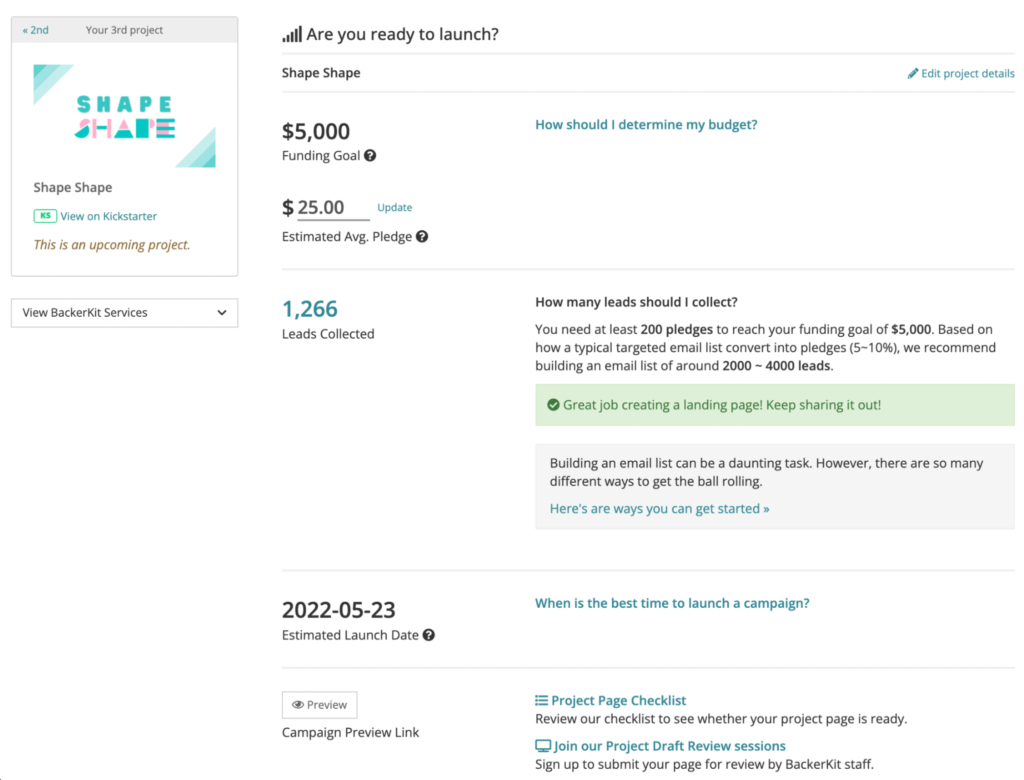Open the View BackerKit Services dropdown
The width and height of the screenshot is (1024, 780).
click(125, 313)
